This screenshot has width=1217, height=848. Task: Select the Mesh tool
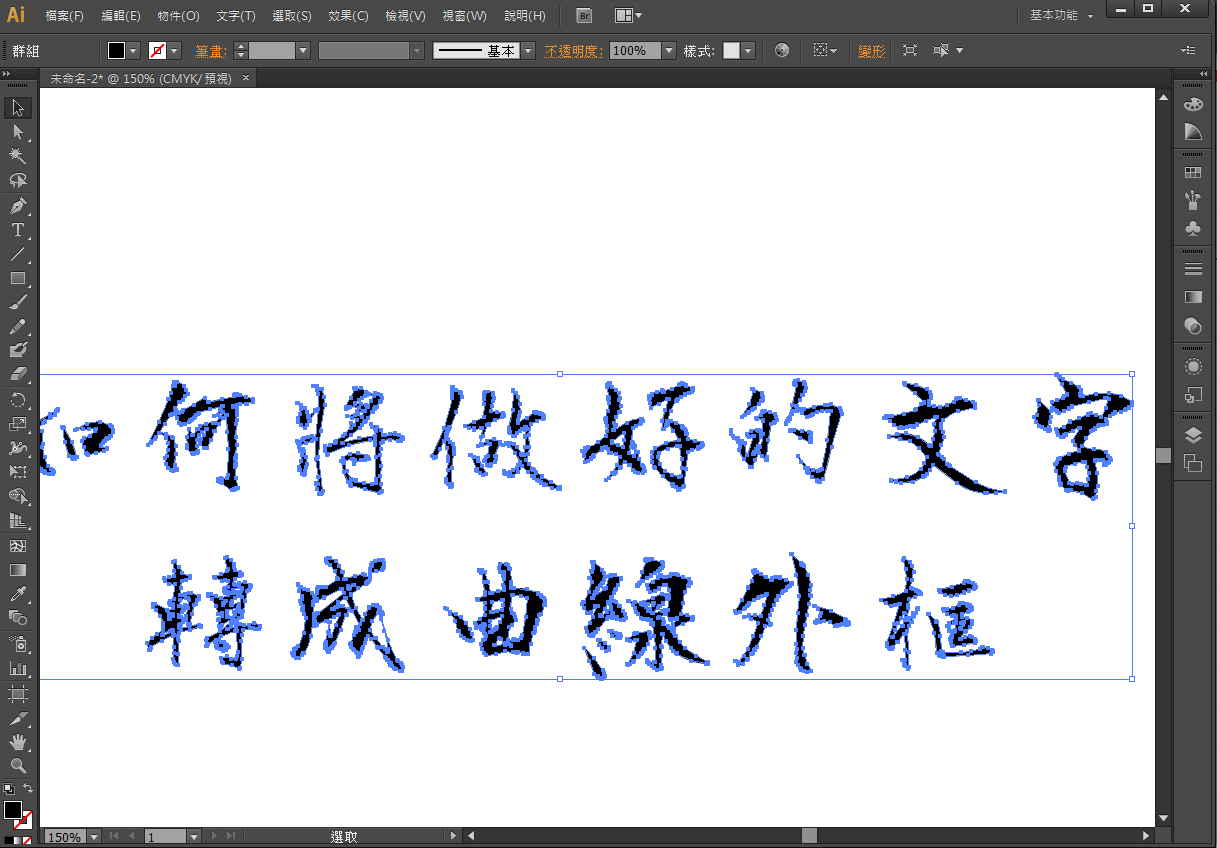pos(18,546)
